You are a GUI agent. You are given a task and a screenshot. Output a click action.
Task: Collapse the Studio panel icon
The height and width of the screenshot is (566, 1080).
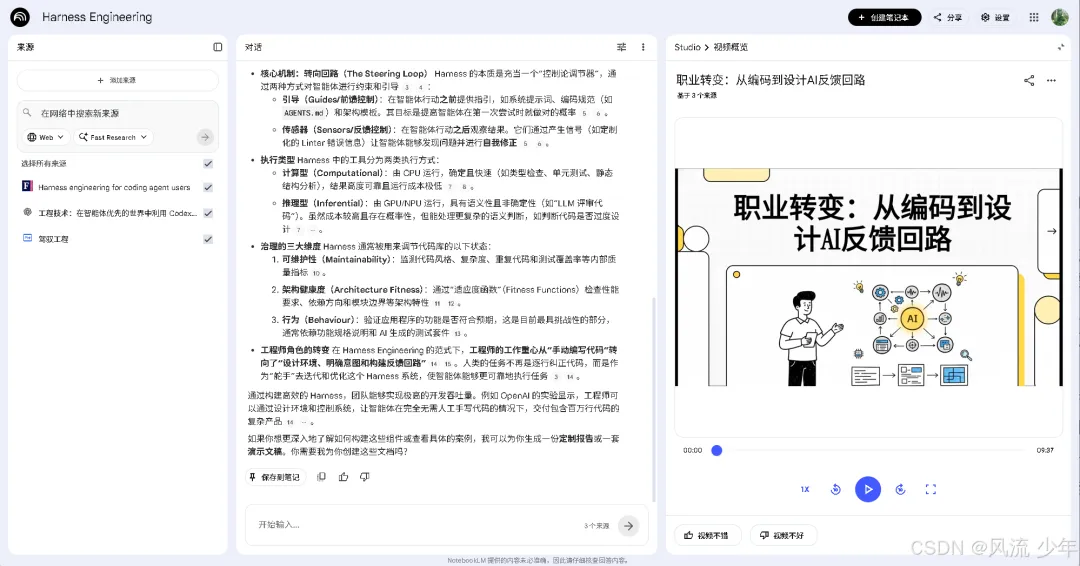click(1061, 47)
